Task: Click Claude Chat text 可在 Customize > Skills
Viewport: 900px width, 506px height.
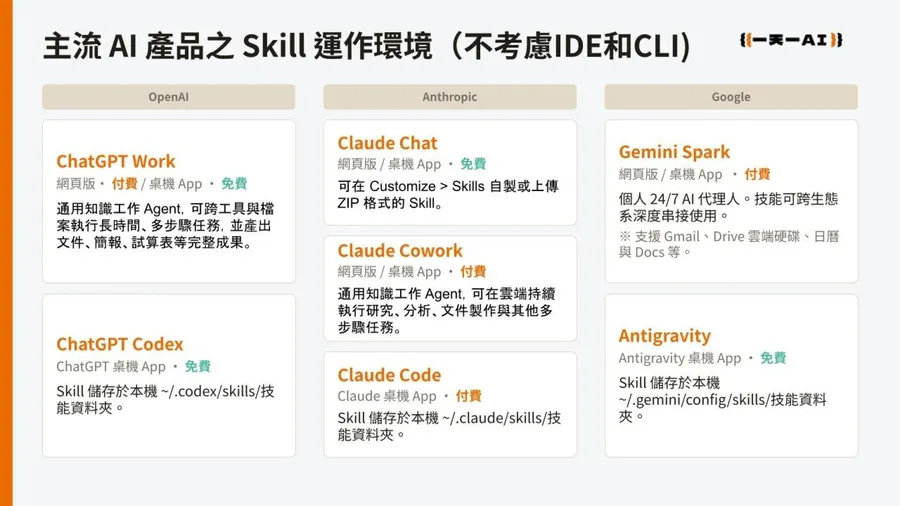Action: (448, 194)
